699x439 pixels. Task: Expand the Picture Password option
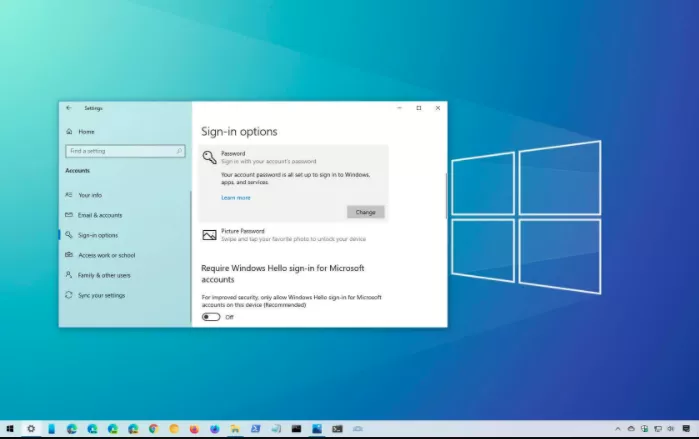coord(293,235)
